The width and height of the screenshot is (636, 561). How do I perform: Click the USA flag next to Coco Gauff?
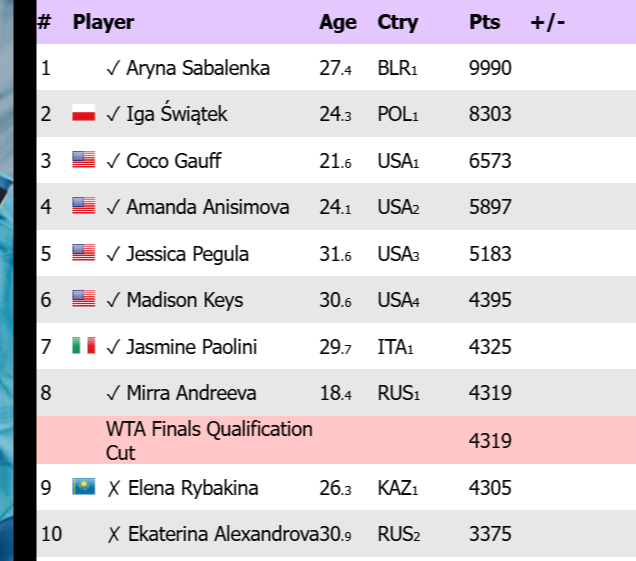(83, 160)
